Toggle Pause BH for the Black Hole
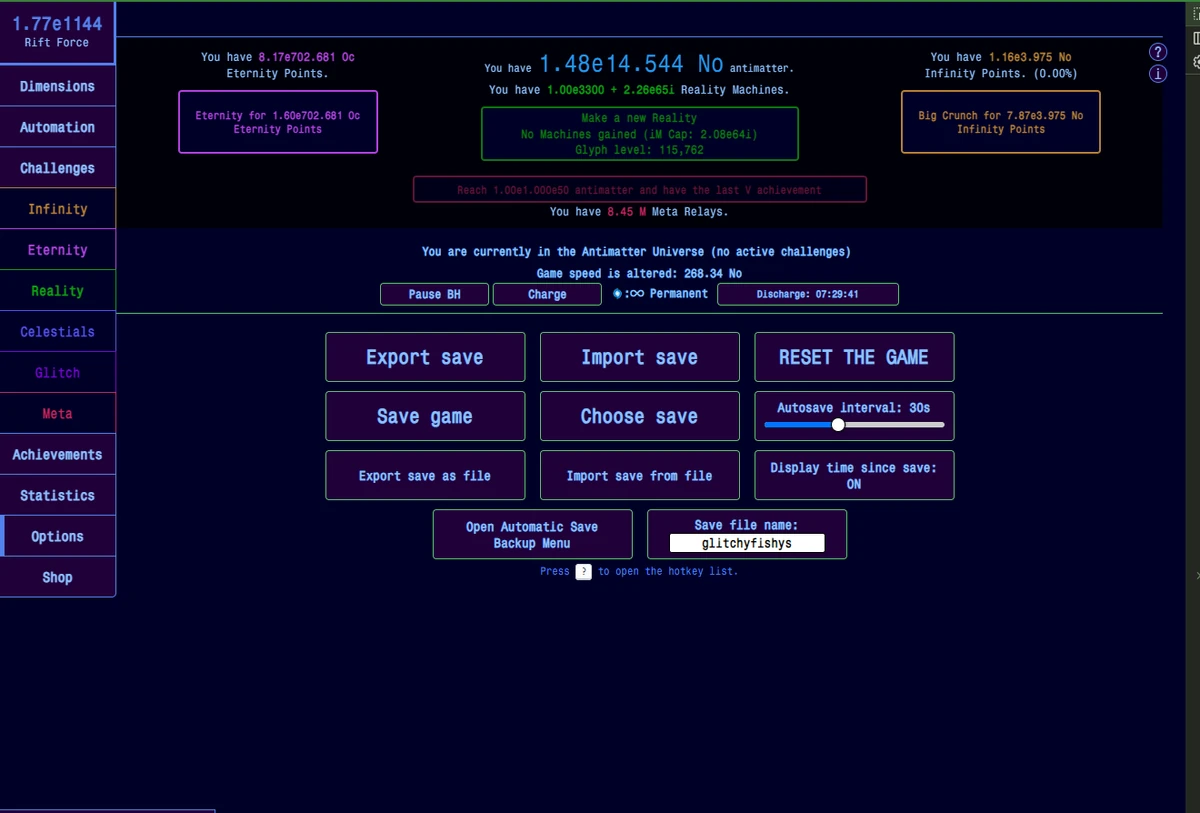 (x=433, y=294)
